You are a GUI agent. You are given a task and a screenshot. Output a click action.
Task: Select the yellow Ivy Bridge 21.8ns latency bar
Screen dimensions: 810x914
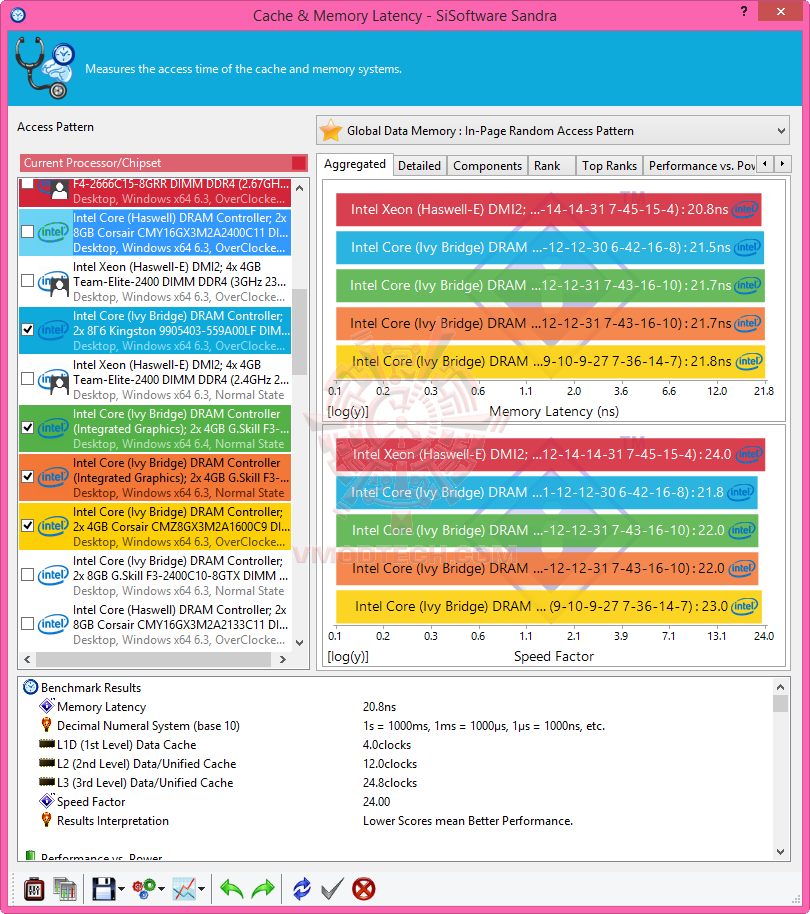point(550,361)
